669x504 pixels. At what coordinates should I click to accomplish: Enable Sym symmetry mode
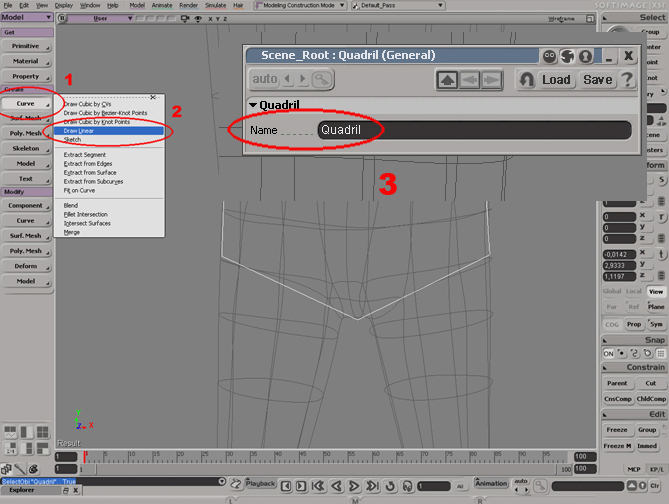[656, 324]
